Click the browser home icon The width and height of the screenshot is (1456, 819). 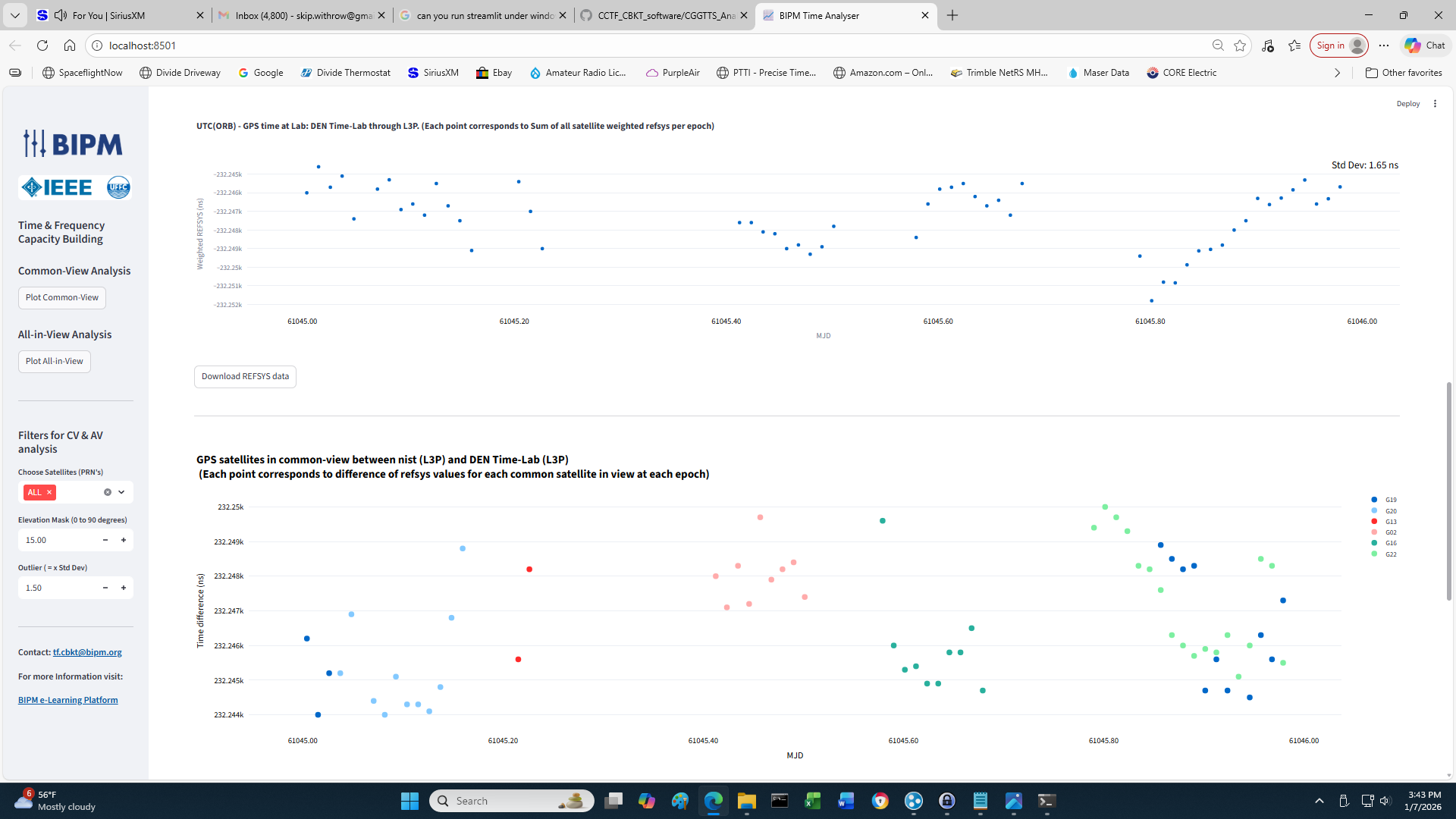(x=70, y=45)
